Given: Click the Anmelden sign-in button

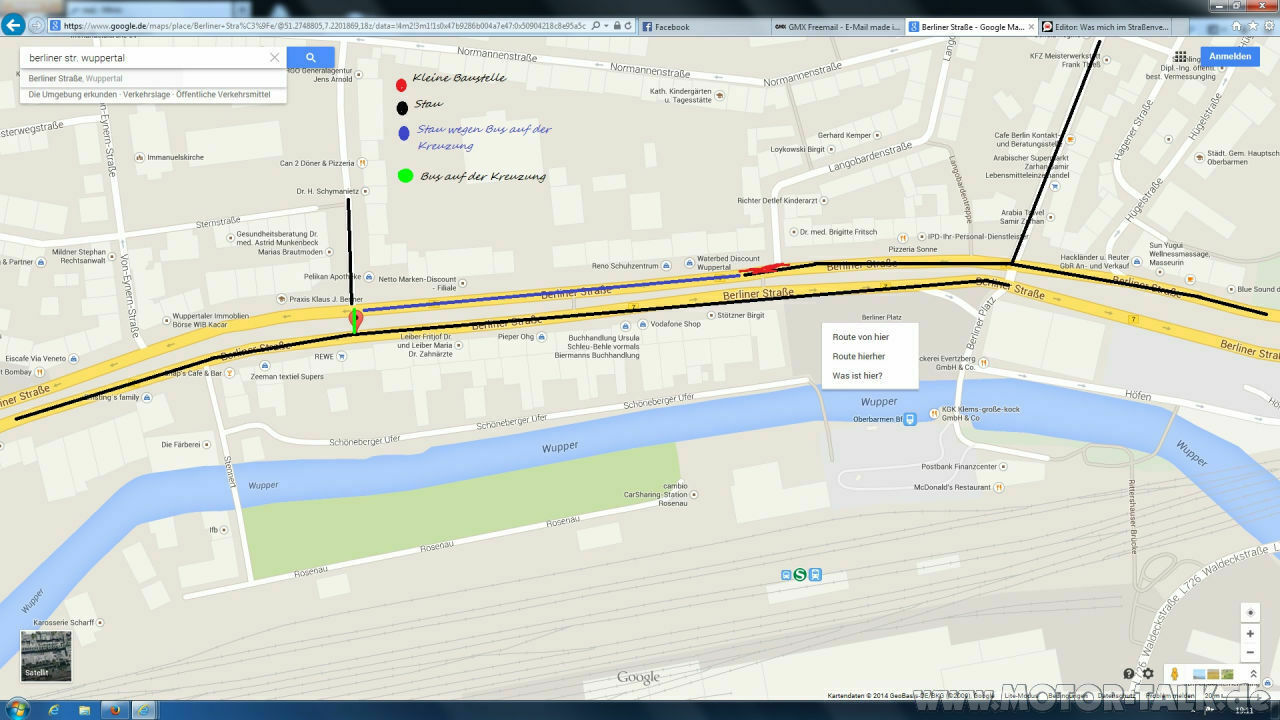Looking at the screenshot, I should [x=1230, y=57].
